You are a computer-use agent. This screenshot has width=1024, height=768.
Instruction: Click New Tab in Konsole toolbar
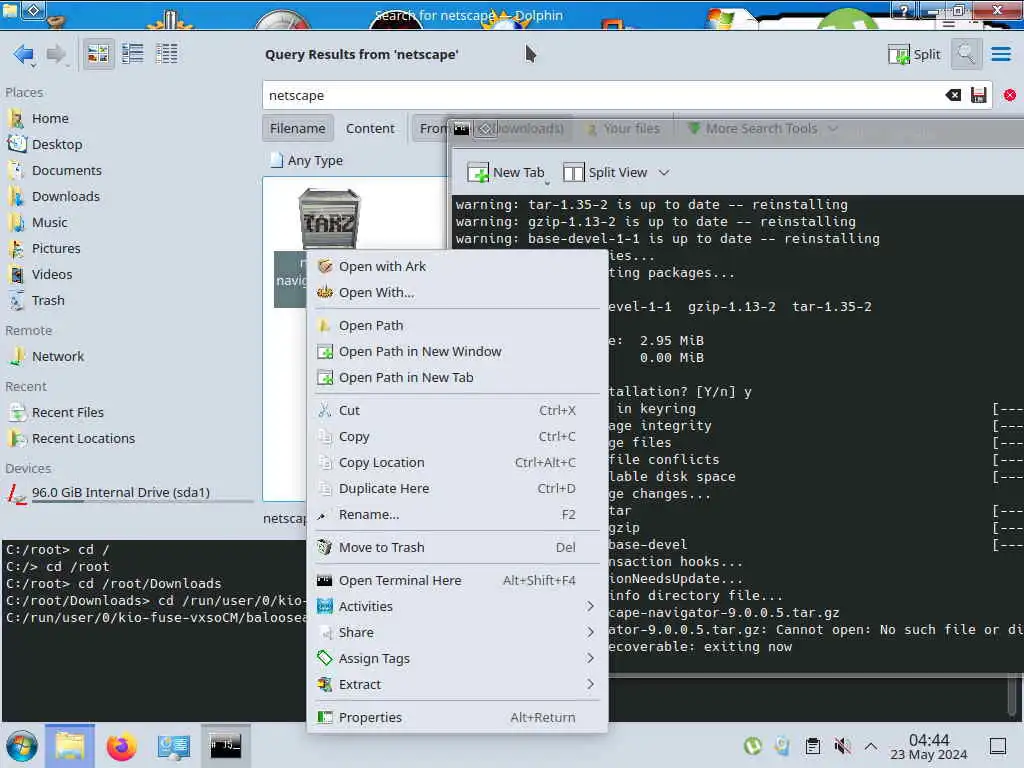[506, 172]
